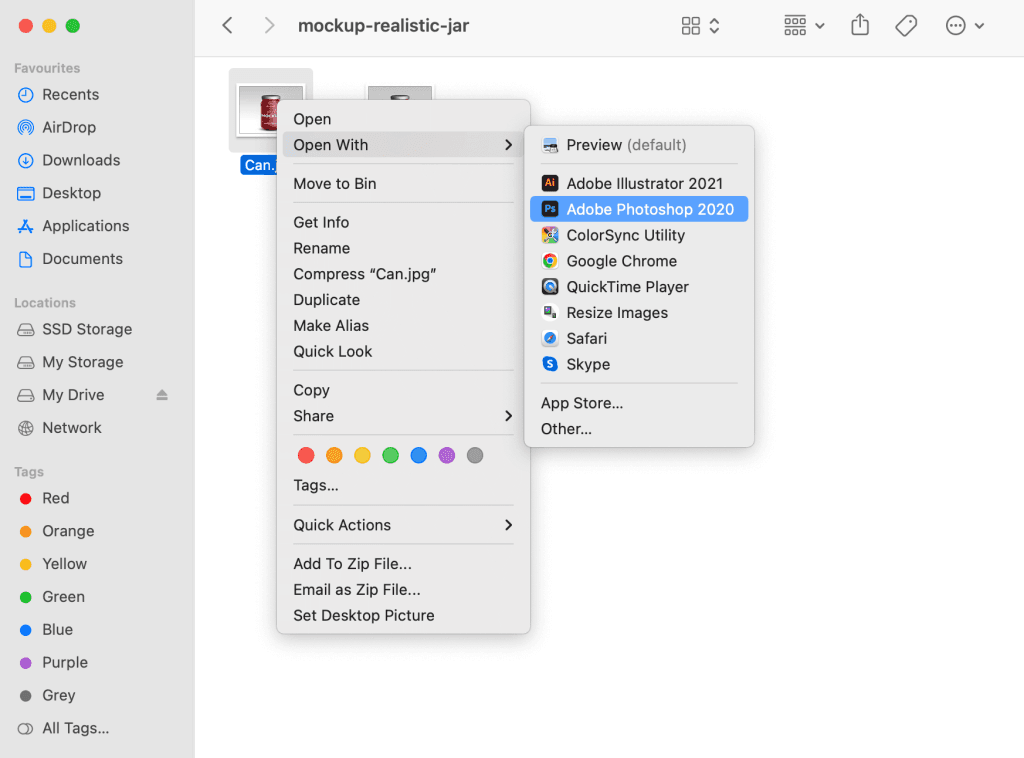This screenshot has width=1024, height=758.
Task: Choose Other… in Open With submenu
Action: [x=639, y=429]
